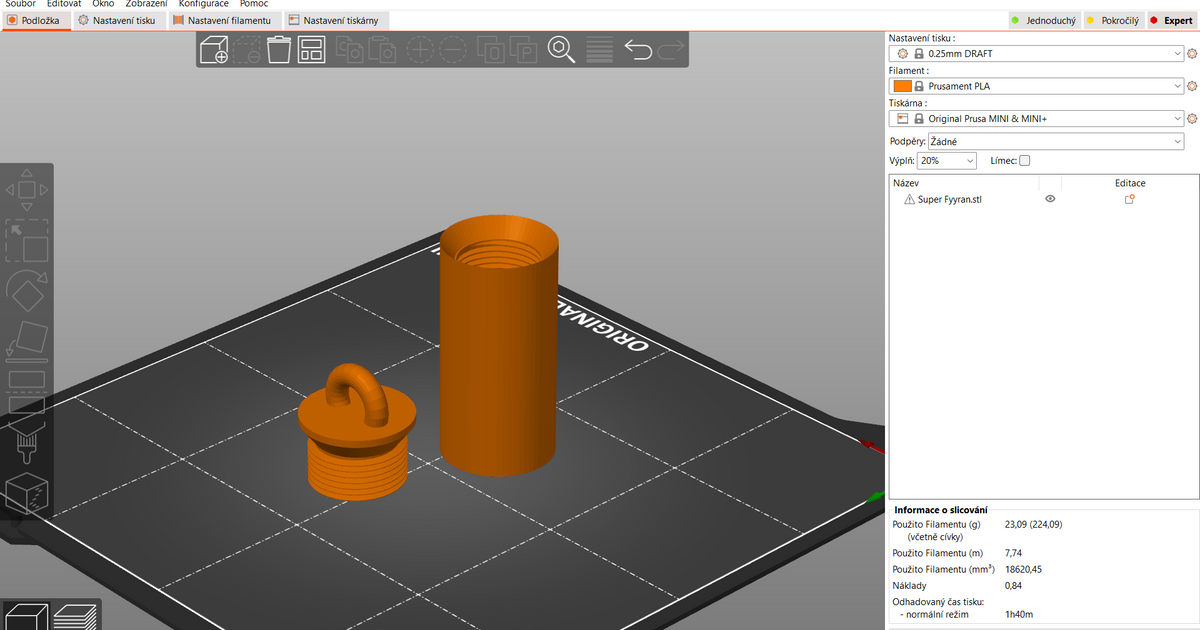
Task: Open the Search magnifier tool
Action: point(561,48)
